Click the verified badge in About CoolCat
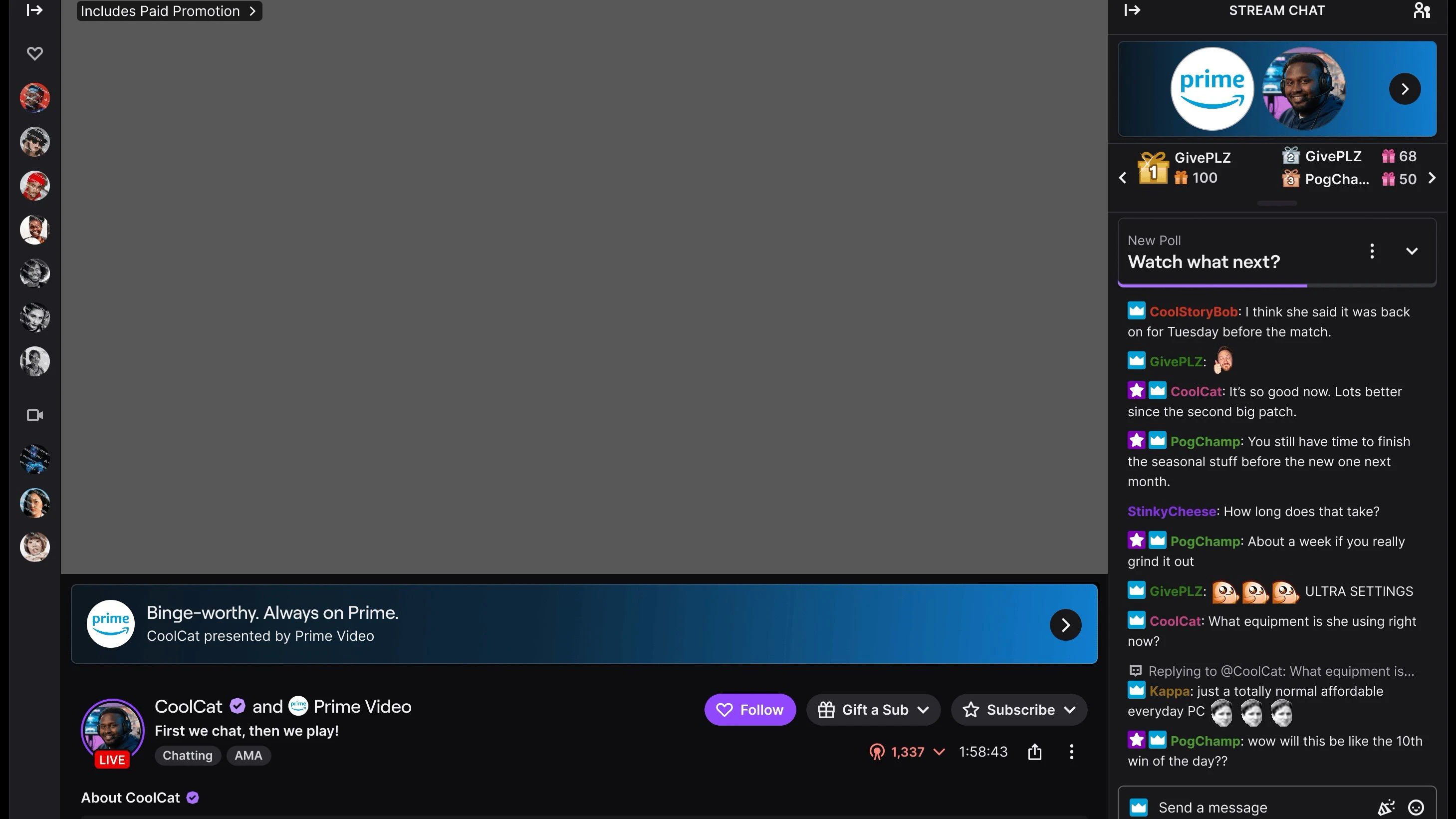1456x819 pixels. coord(193,798)
